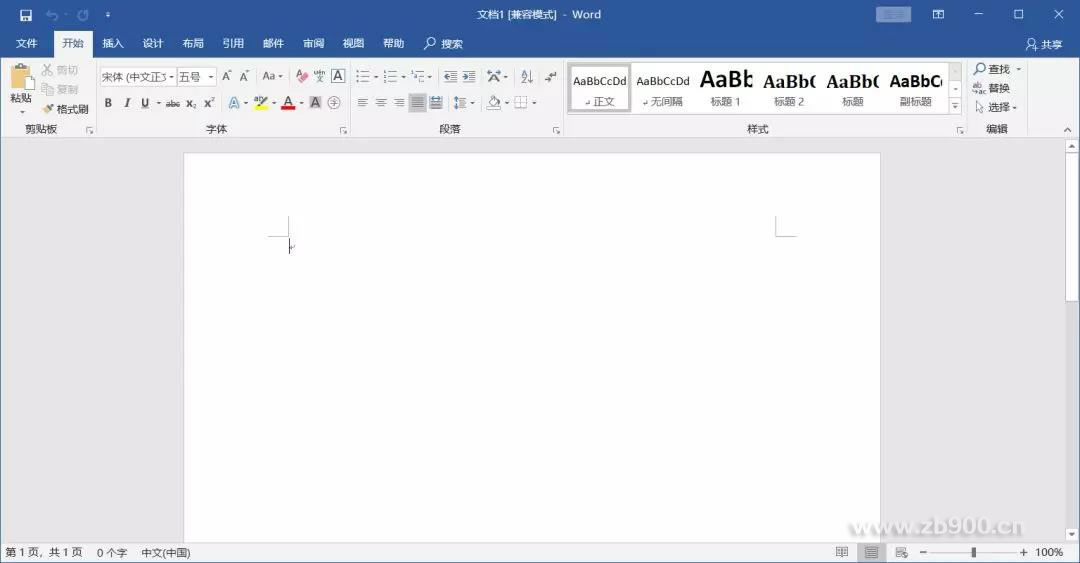Image resolution: width=1080 pixels, height=563 pixels.
Task: Click the Select (选择) button
Action: tap(996, 107)
